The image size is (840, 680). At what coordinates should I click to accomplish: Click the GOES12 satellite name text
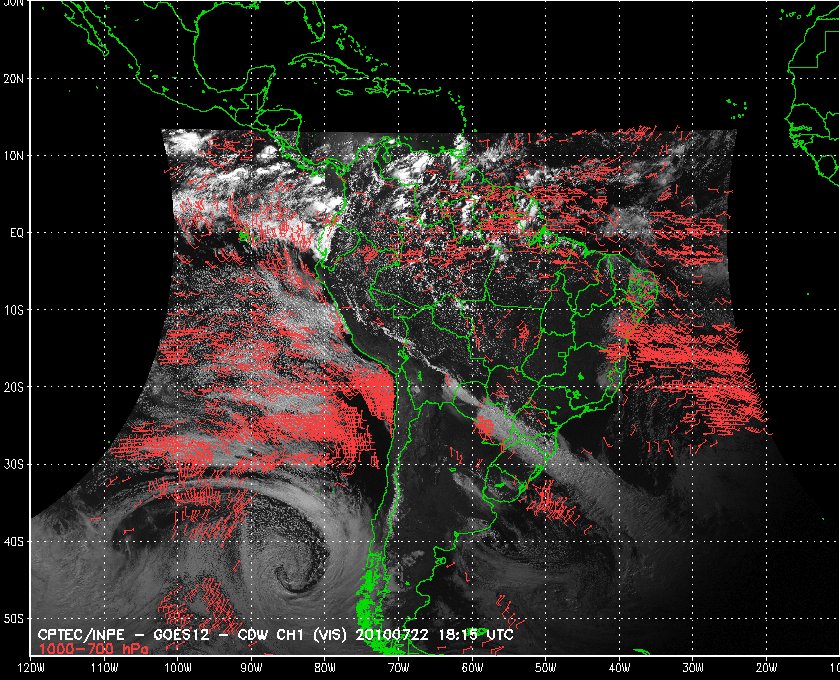(x=184, y=635)
